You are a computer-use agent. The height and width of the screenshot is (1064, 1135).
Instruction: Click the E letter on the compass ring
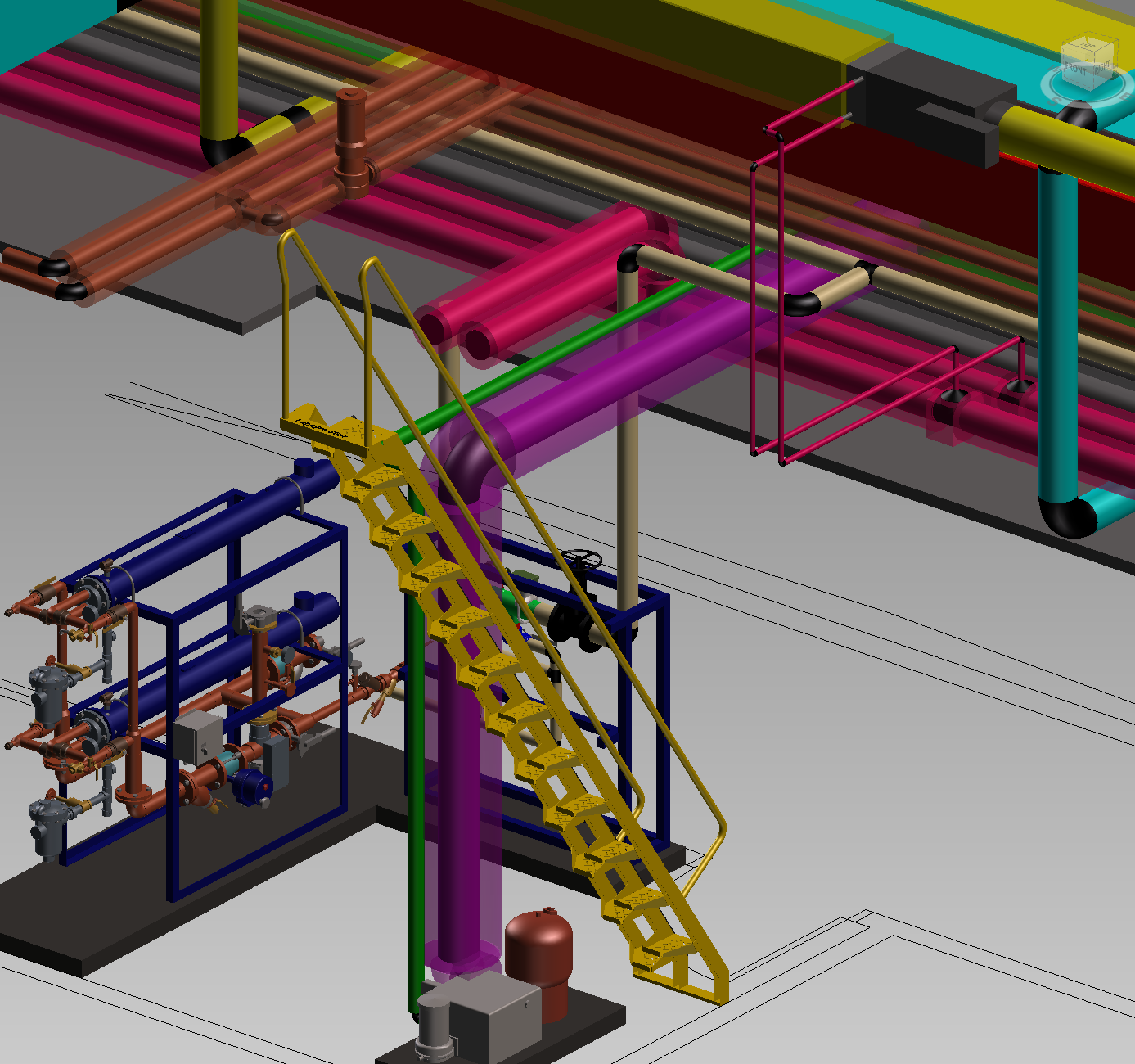pyautogui.click(x=1125, y=97)
